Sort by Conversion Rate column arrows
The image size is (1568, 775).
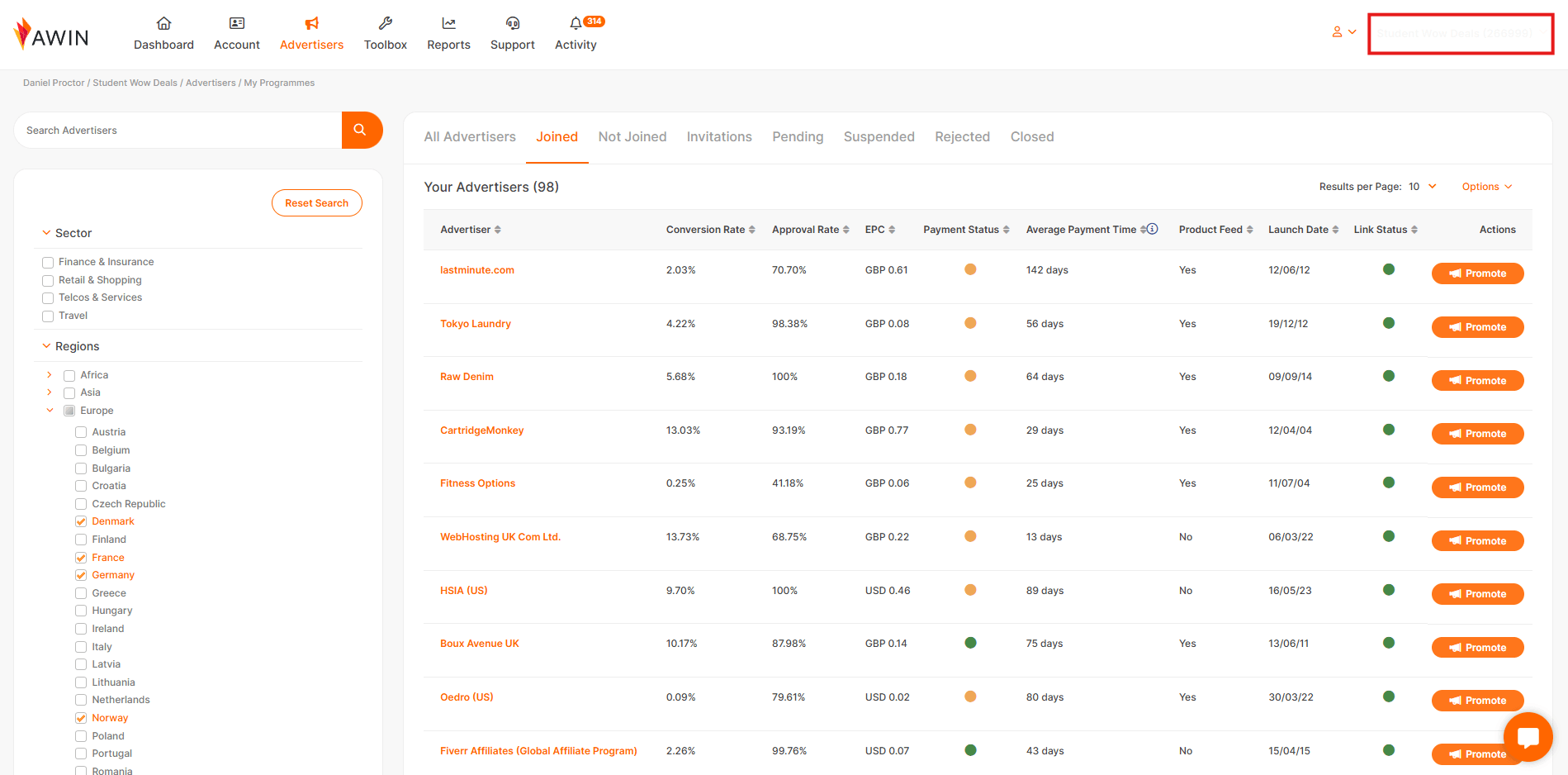(751, 230)
